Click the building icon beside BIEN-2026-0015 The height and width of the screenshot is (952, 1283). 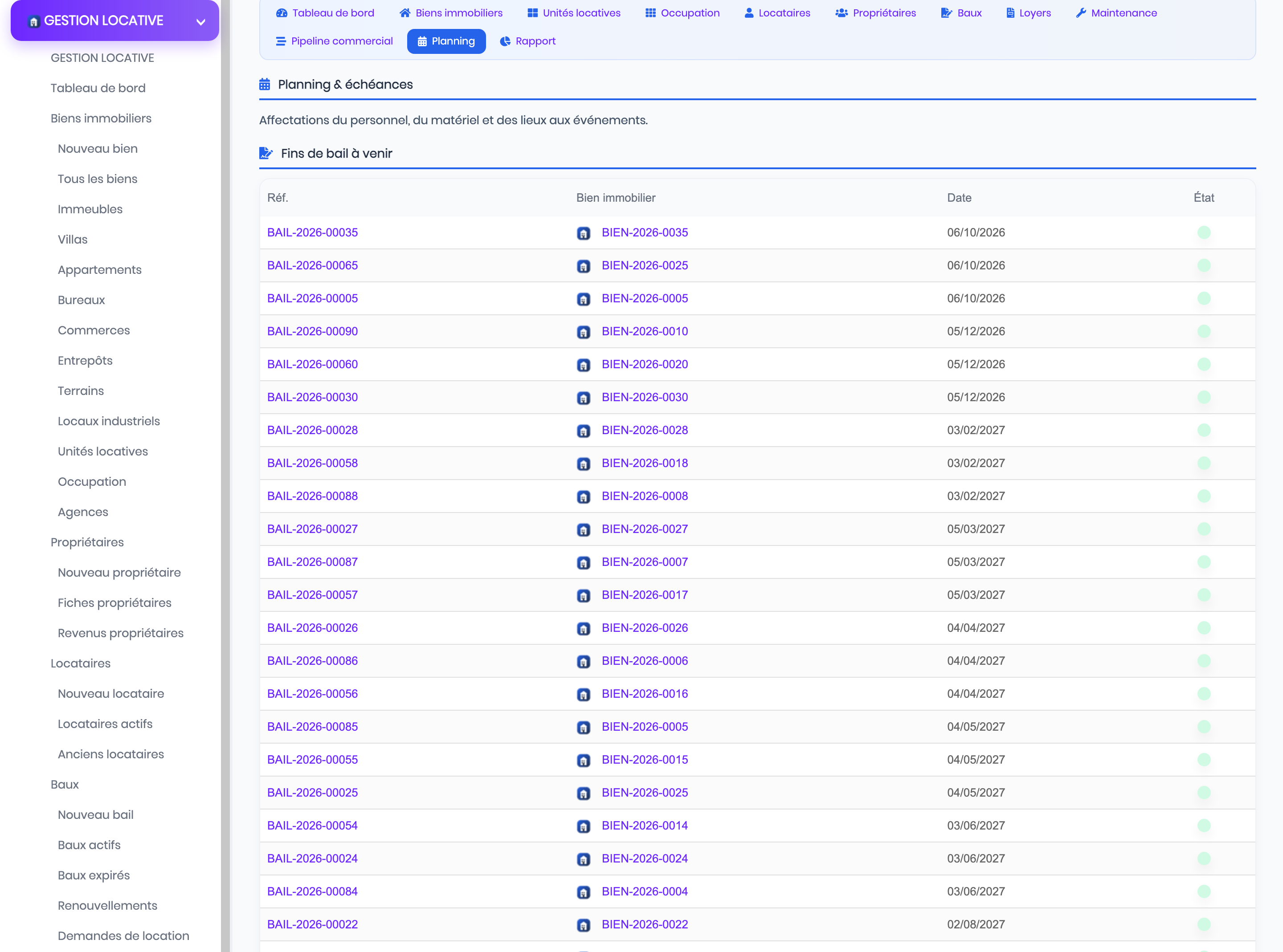coord(583,761)
